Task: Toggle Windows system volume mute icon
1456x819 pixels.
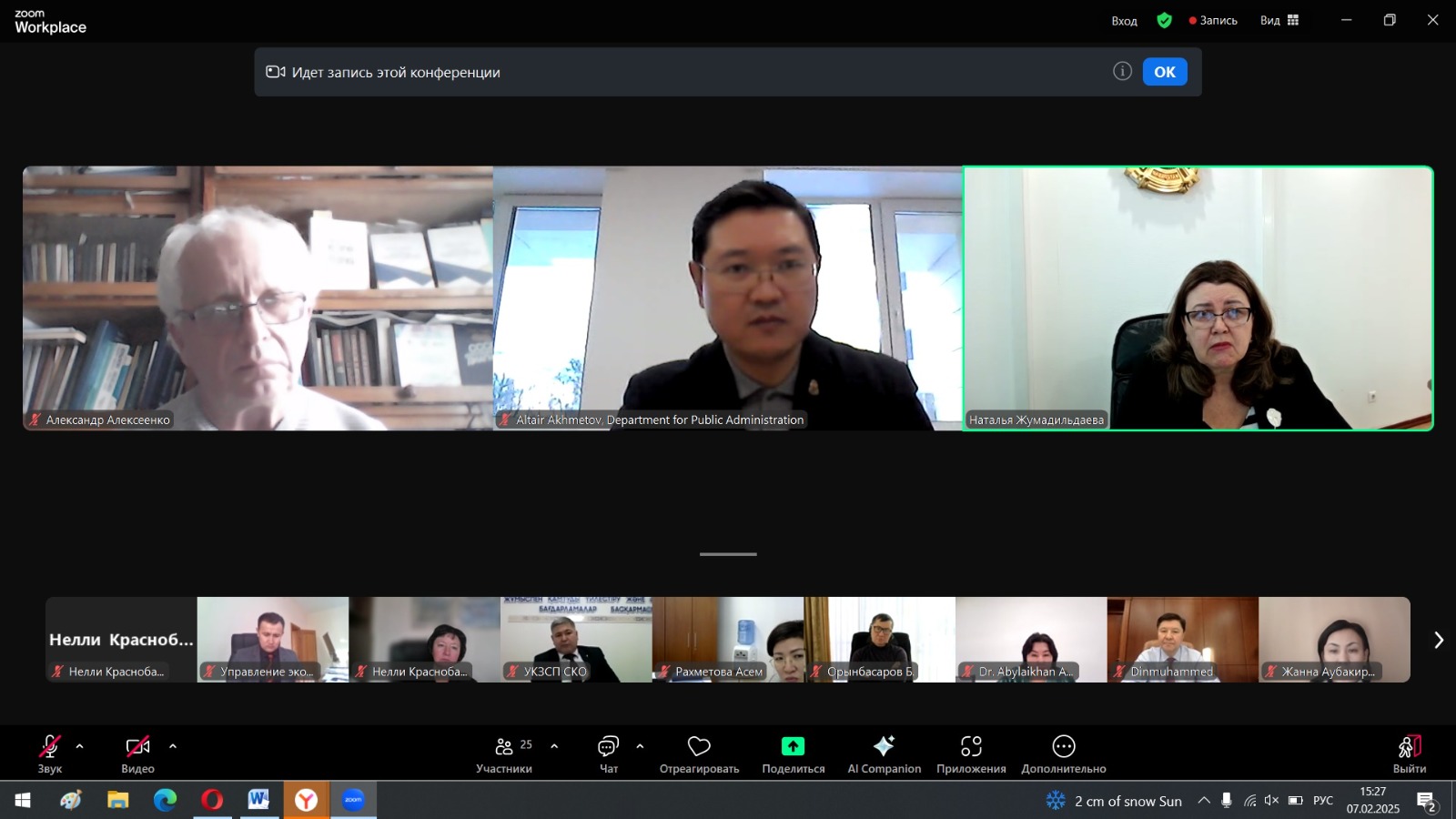Action: coord(1271,801)
